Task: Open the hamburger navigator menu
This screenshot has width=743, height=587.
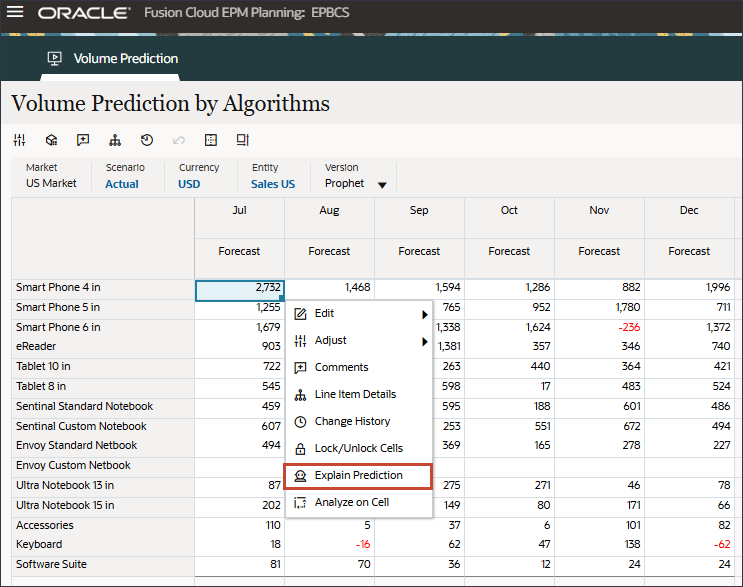Action: [15, 12]
